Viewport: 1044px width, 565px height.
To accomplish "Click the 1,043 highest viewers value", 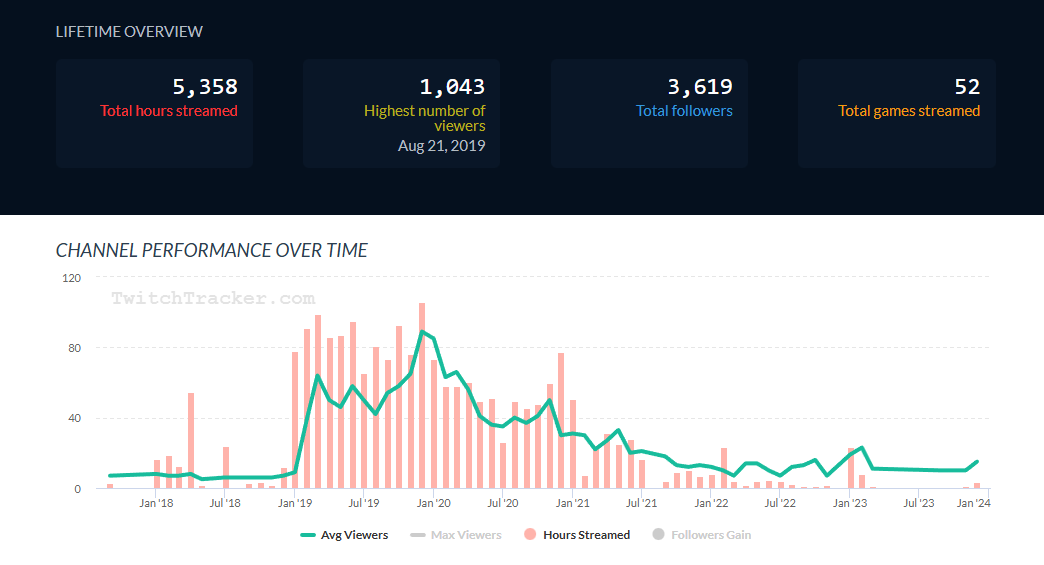I will point(452,87).
